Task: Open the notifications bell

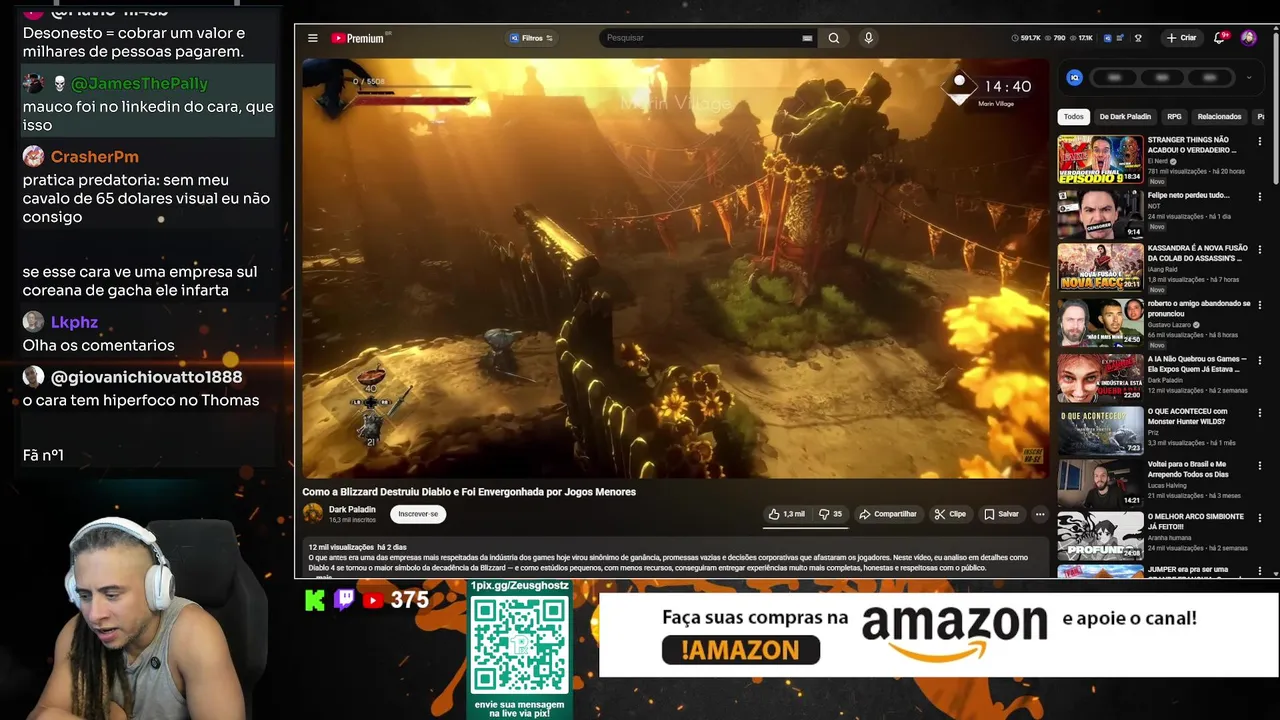Action: tap(1219, 38)
